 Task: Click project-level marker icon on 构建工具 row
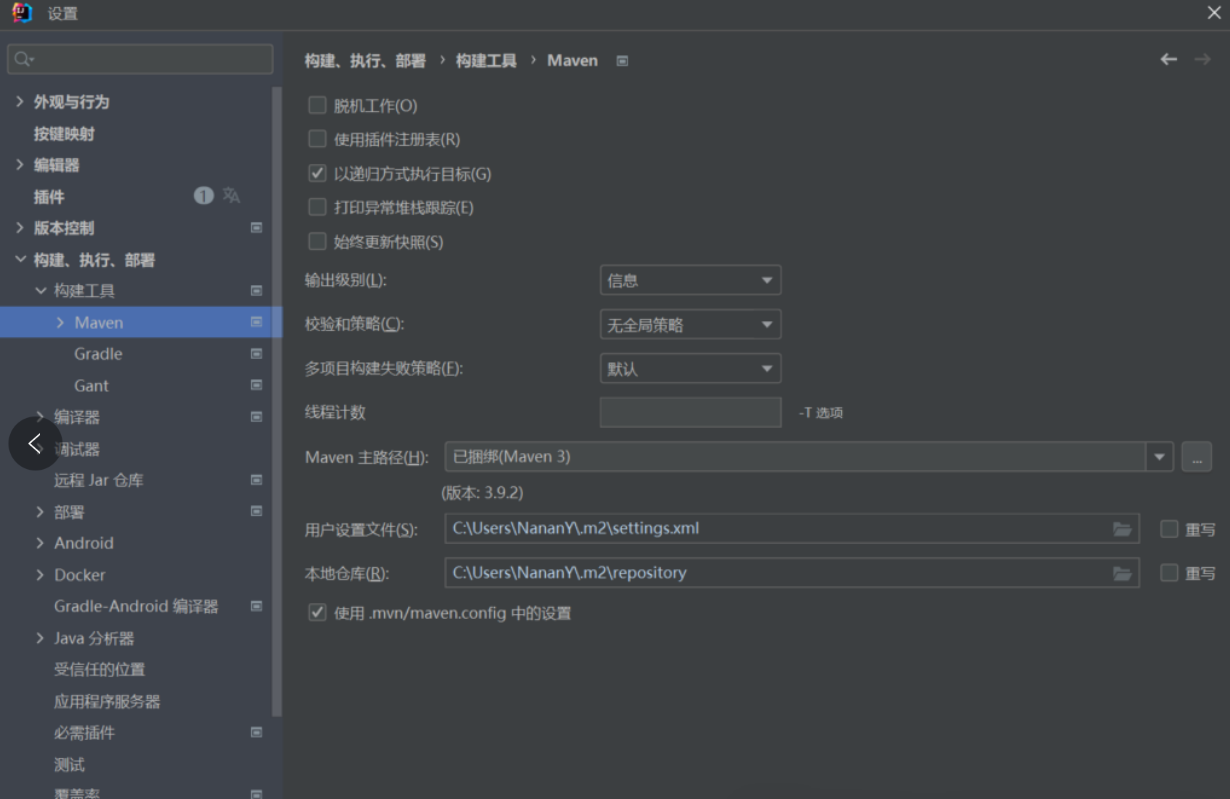tap(256, 291)
